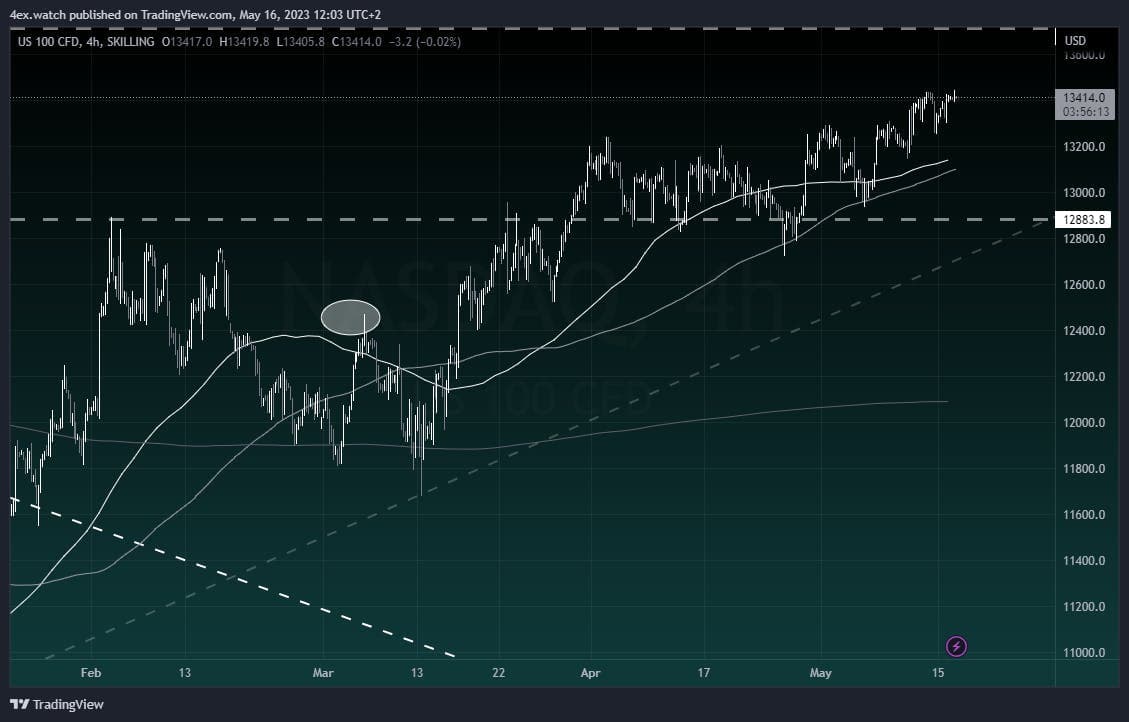Screen dimensions: 1129x722
Task: Click the USD currency label
Action: (1075, 40)
